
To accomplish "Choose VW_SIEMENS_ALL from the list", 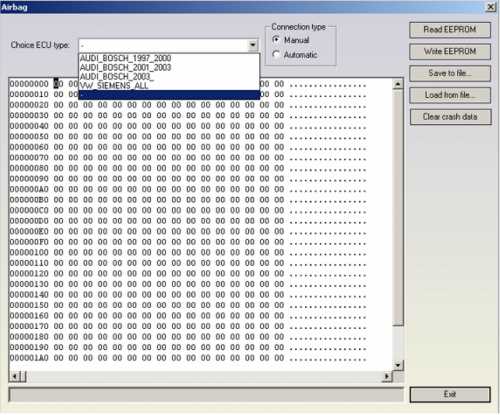I will (x=169, y=86).
